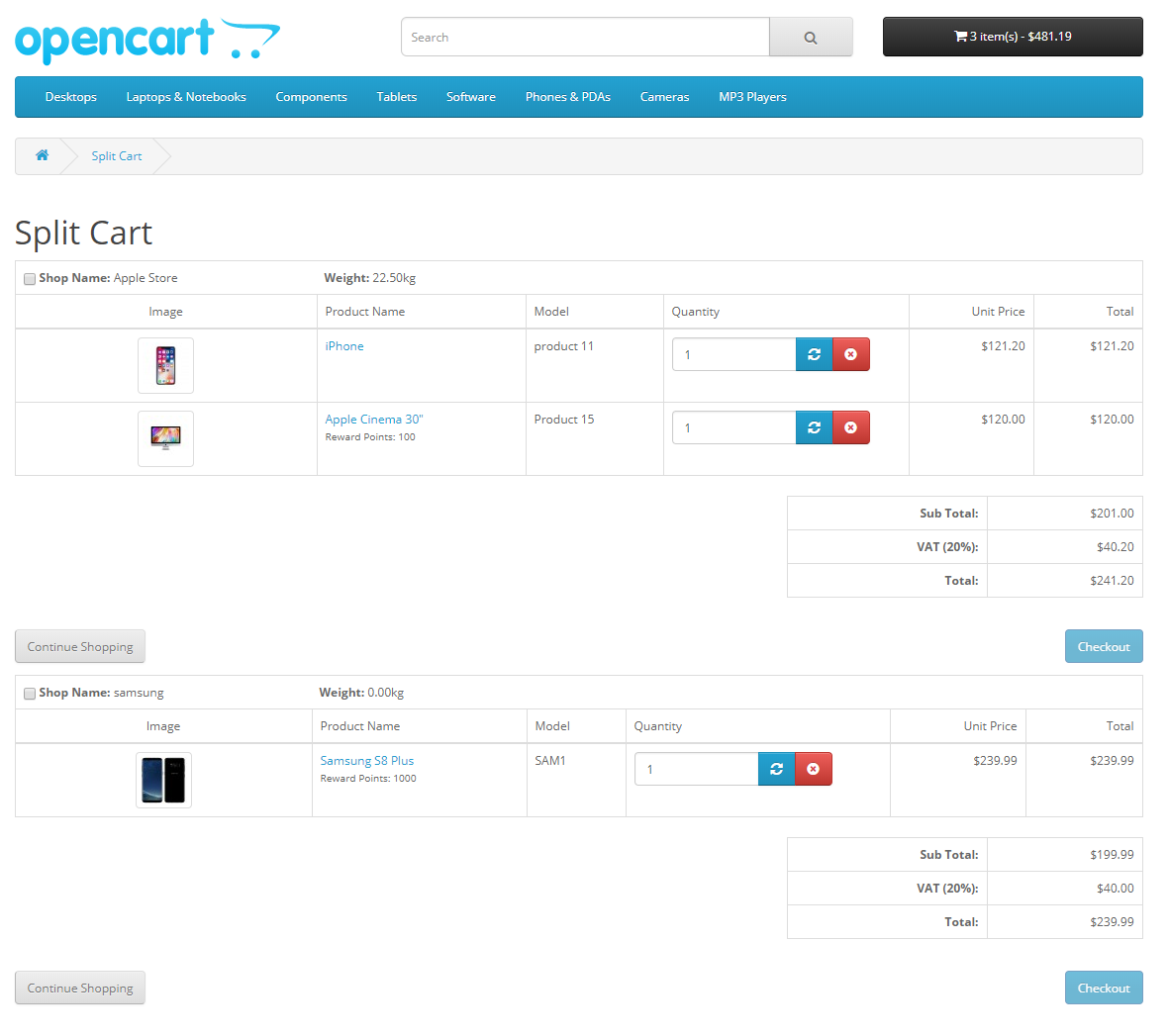
Task: Click the Apple Cinema 30" thumbnail
Action: click(165, 438)
